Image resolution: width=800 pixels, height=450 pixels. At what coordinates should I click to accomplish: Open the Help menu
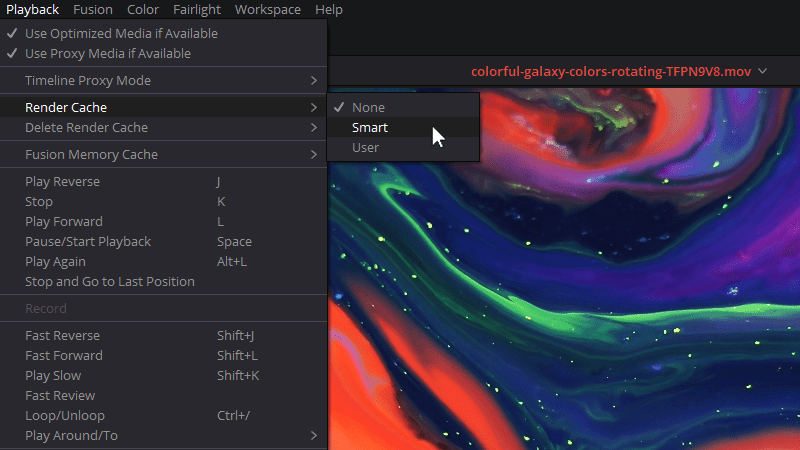click(x=328, y=10)
